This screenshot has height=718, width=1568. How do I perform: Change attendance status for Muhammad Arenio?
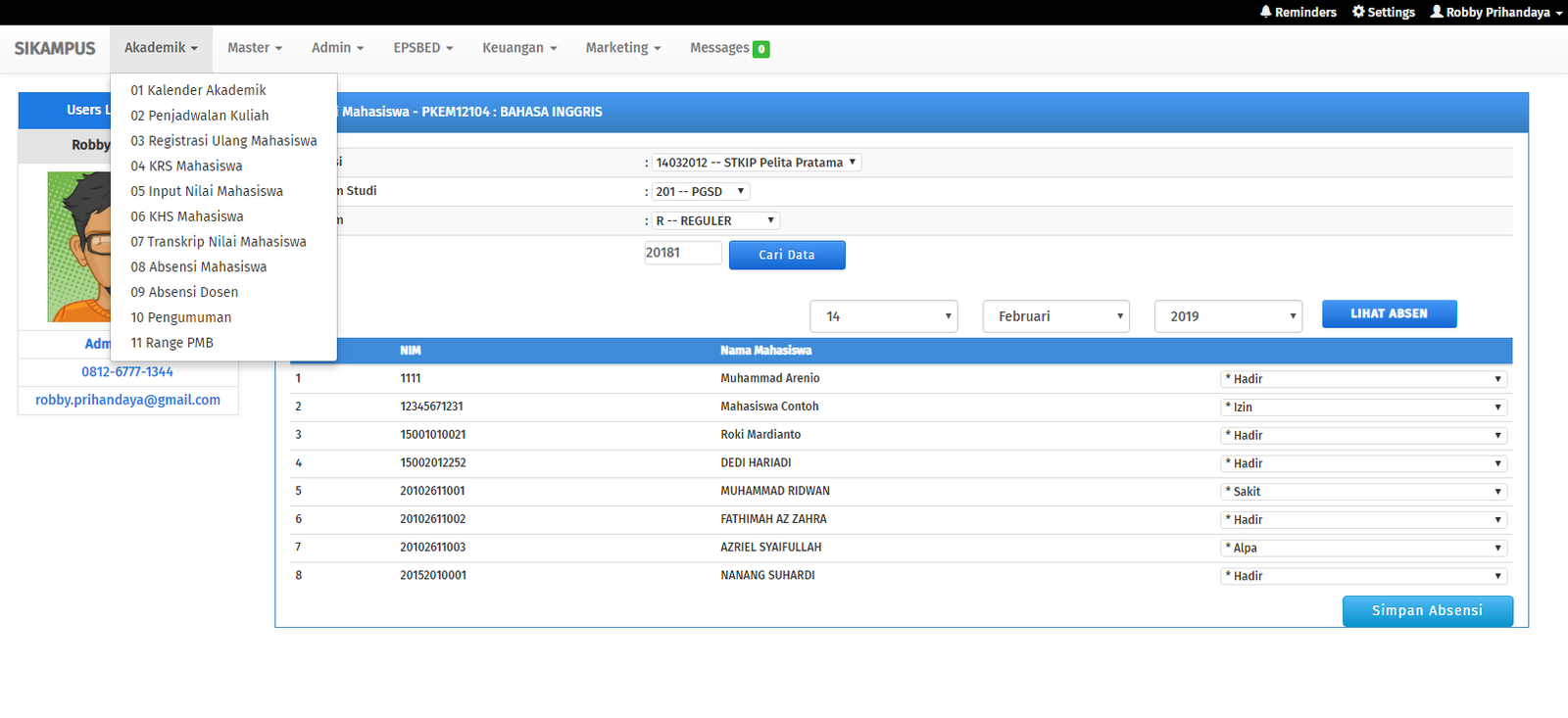(x=1362, y=379)
